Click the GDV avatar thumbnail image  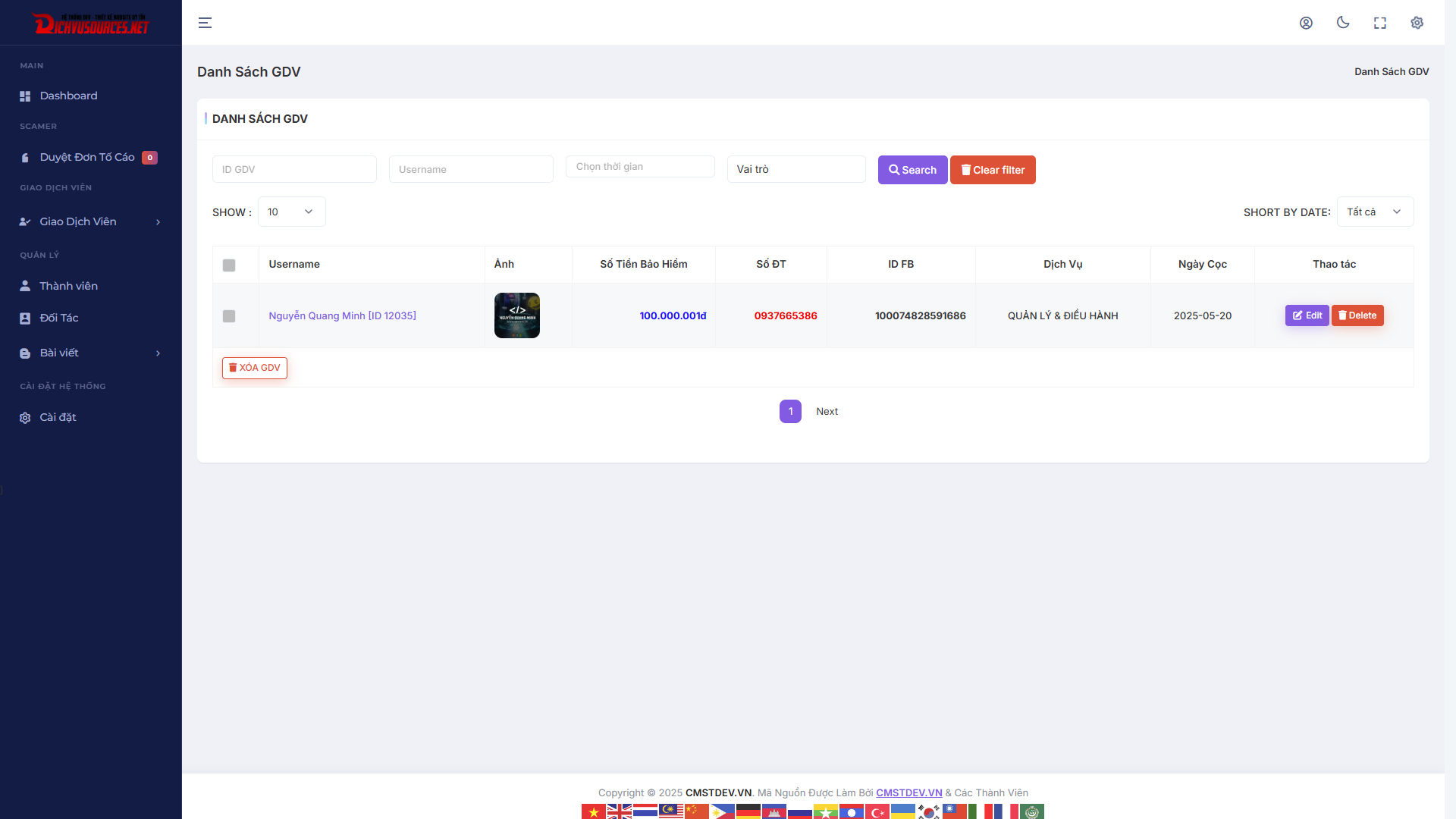point(517,315)
